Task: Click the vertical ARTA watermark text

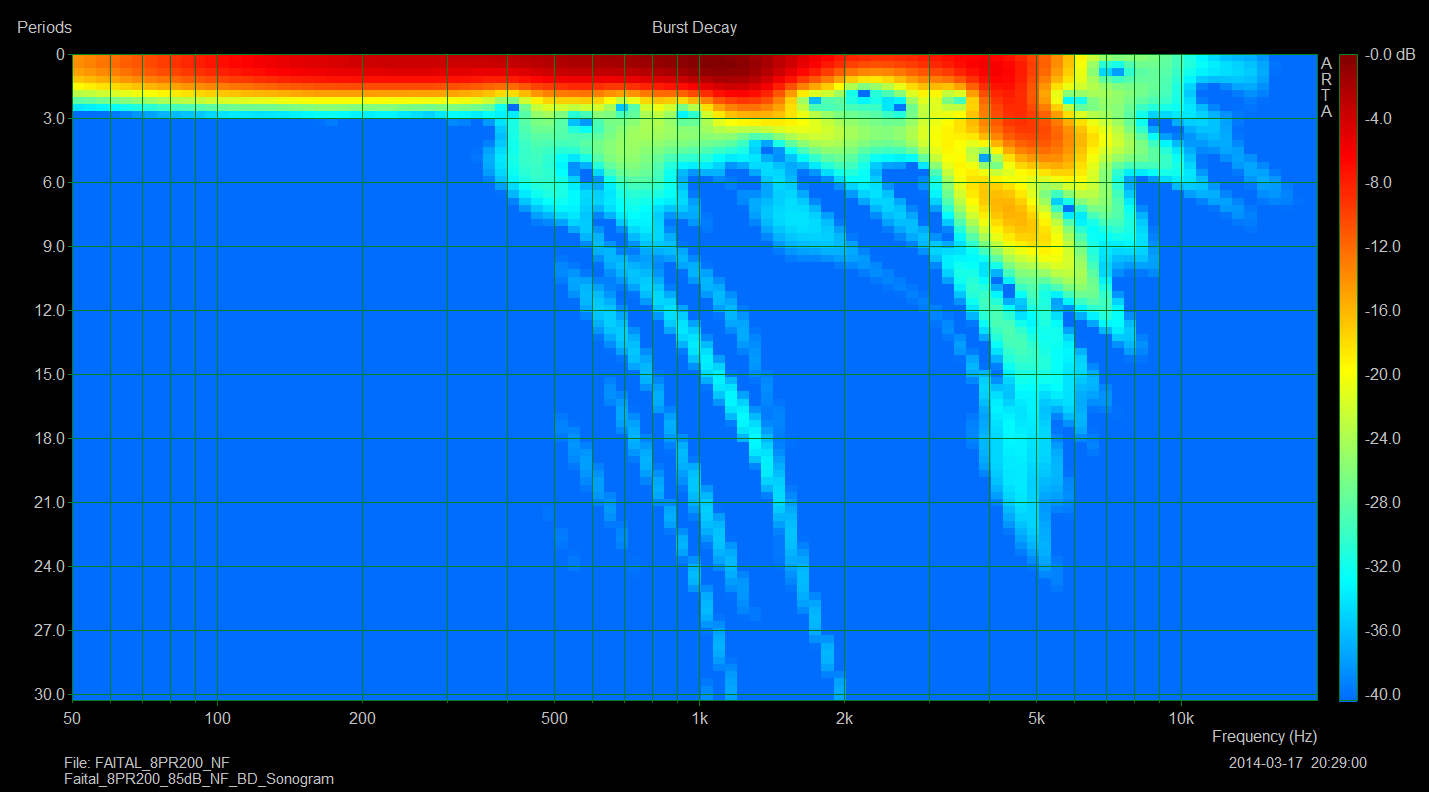Action: [x=1326, y=87]
